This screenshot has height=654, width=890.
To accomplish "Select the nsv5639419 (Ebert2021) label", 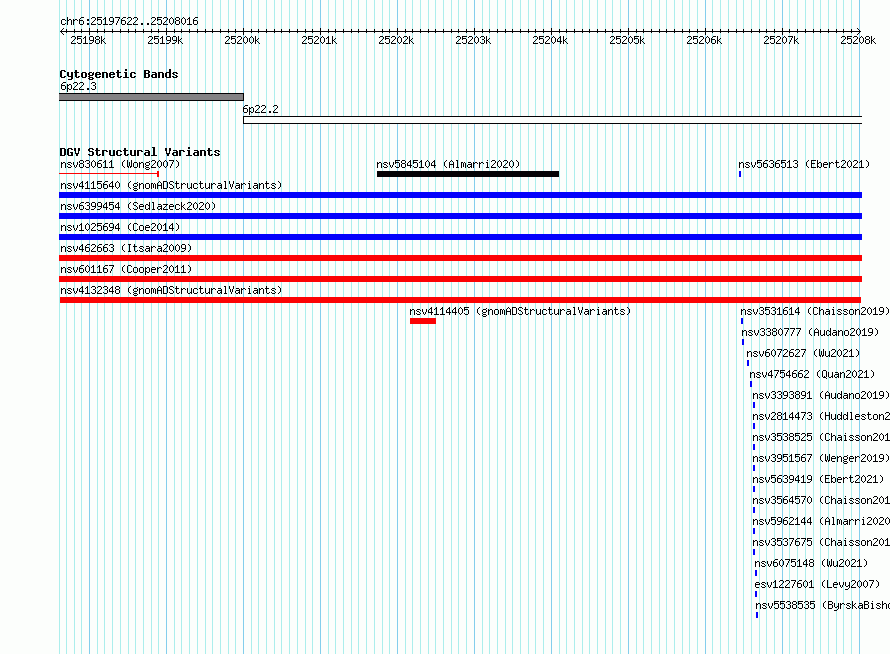I will 818,479.
